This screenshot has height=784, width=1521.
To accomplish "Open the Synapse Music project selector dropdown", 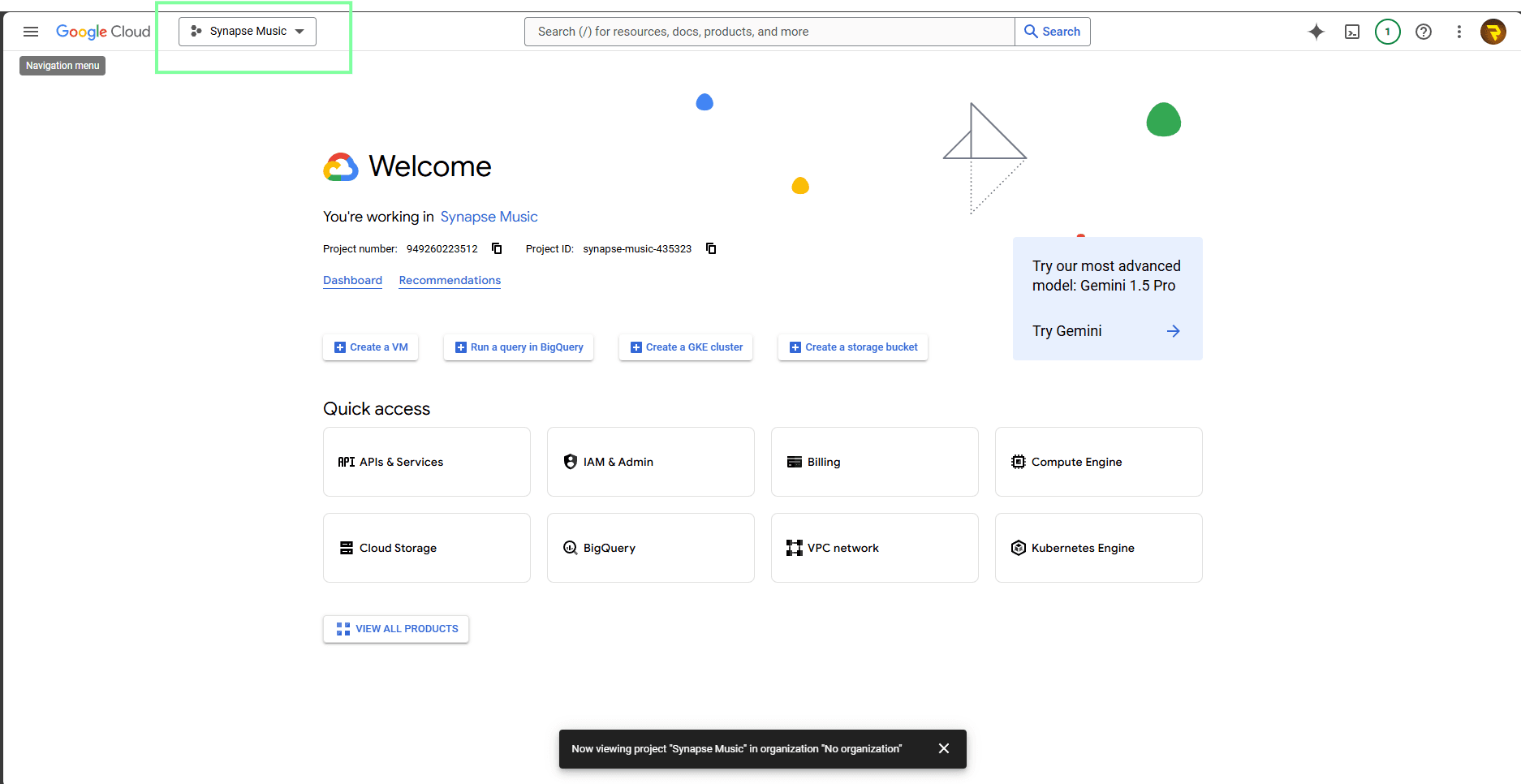I will pos(248,32).
